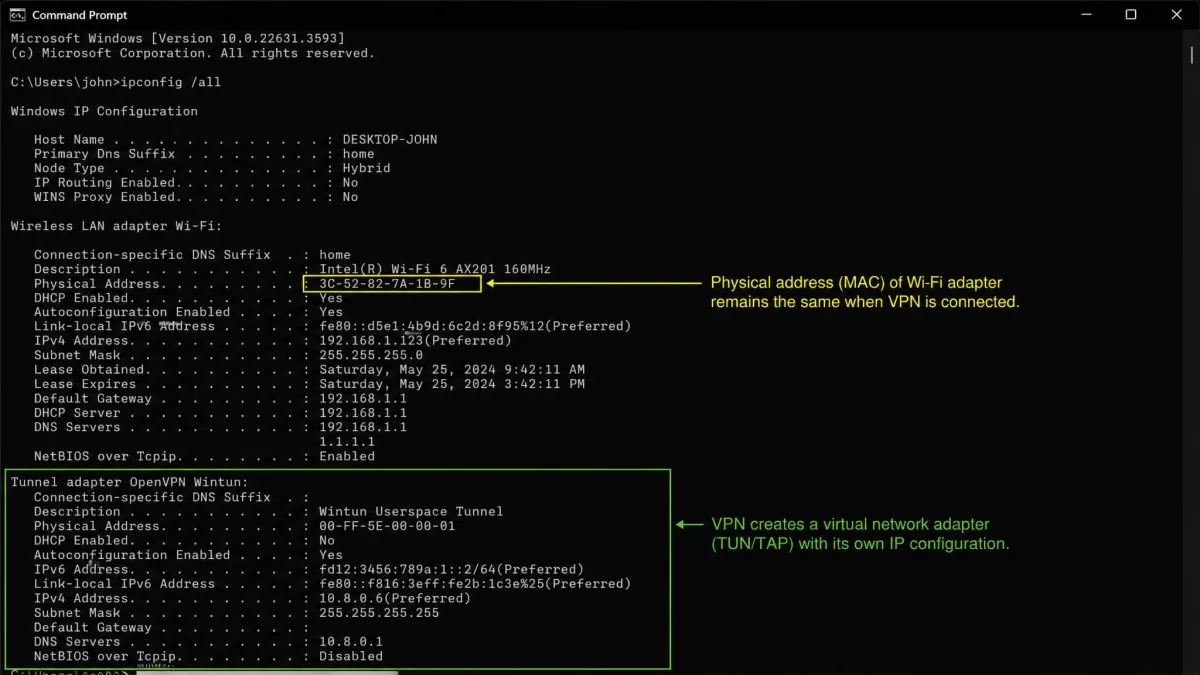Click '192.168.1.1' in the Wi-Fi Default Gateway row
The width and height of the screenshot is (1200, 675).
(363, 398)
